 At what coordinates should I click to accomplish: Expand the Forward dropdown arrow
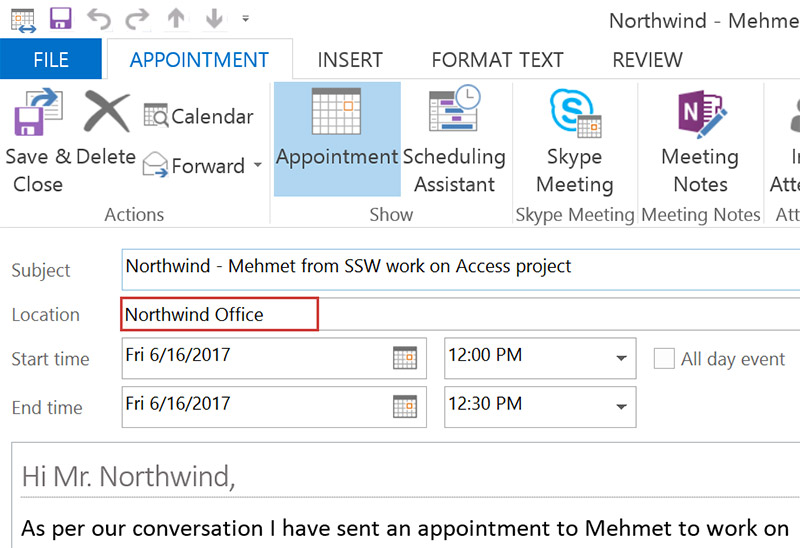[257, 166]
